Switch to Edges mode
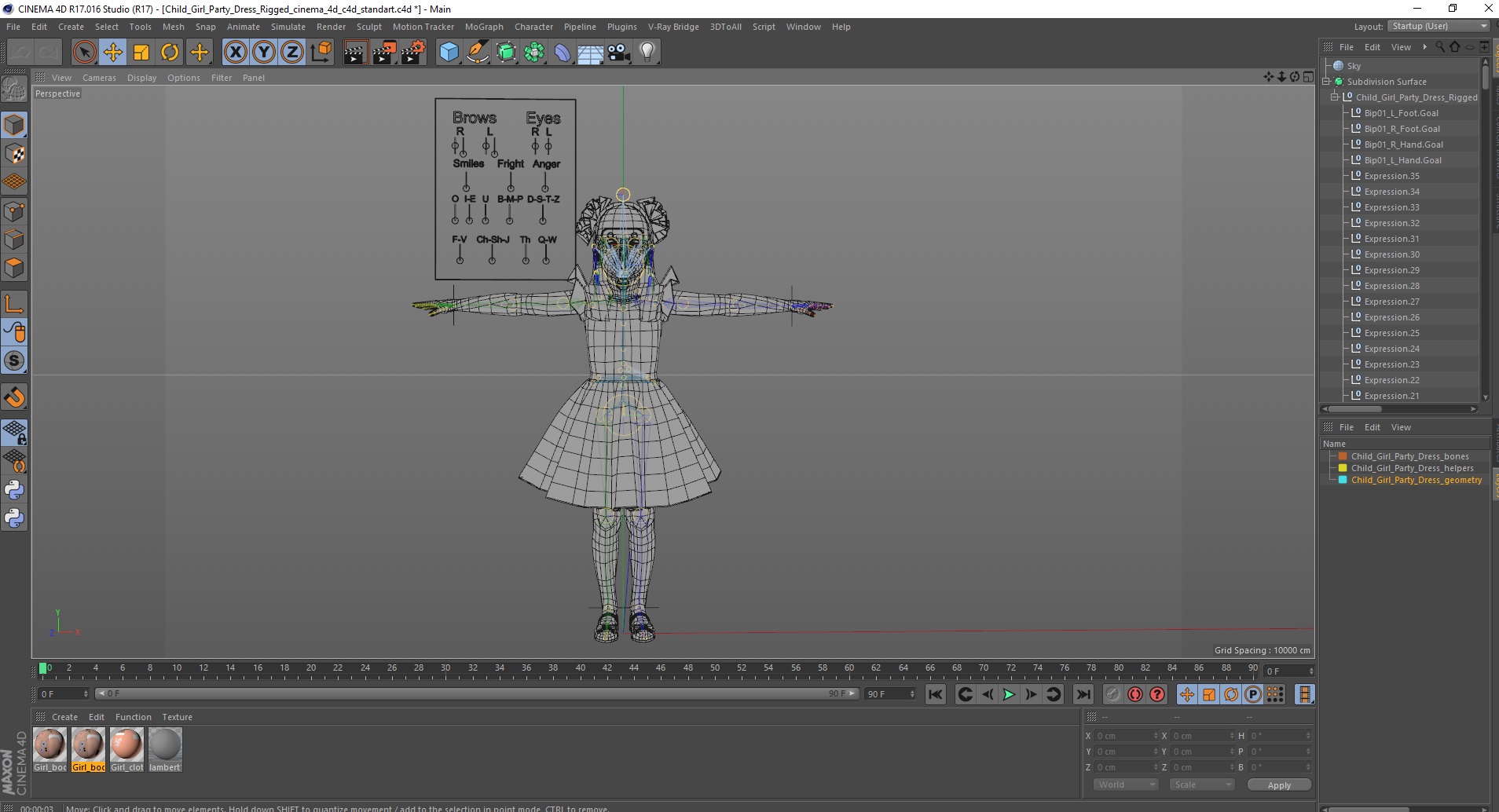This screenshot has width=1499, height=812. click(x=14, y=240)
